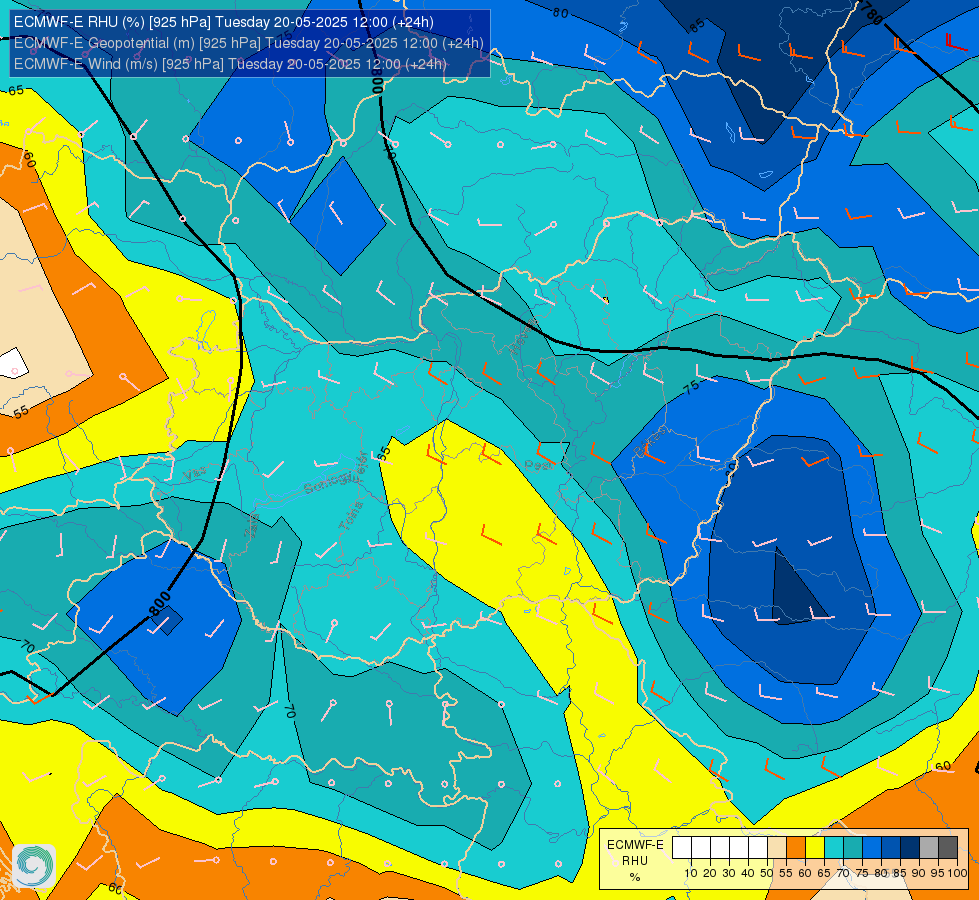
Task: Click the '85' contour label at the map top
Action: (697, 24)
